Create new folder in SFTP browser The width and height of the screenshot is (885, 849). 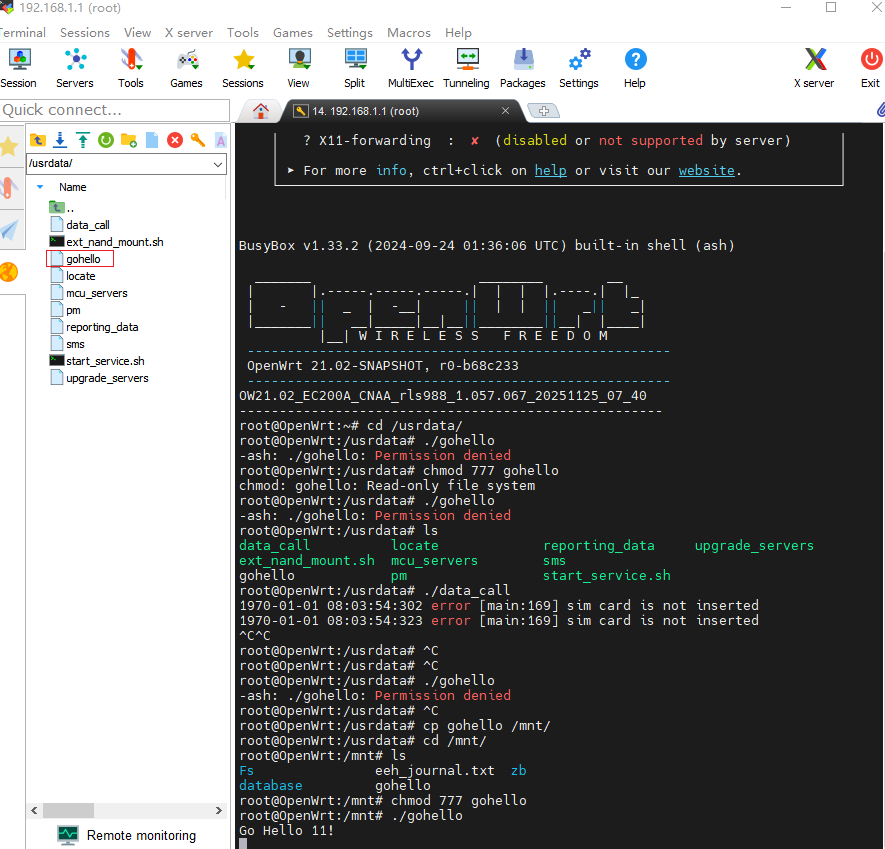click(x=129, y=140)
